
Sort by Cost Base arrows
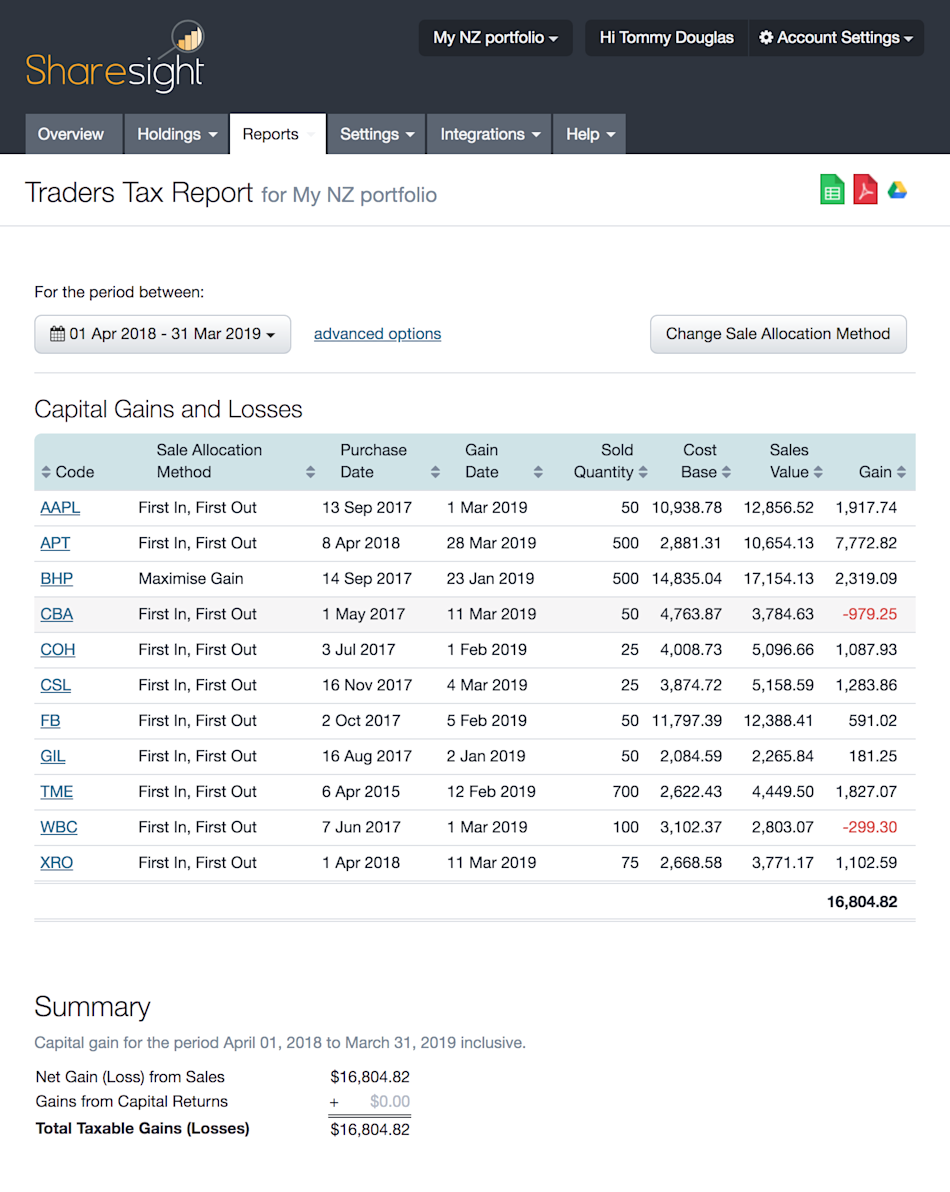[x=726, y=472]
